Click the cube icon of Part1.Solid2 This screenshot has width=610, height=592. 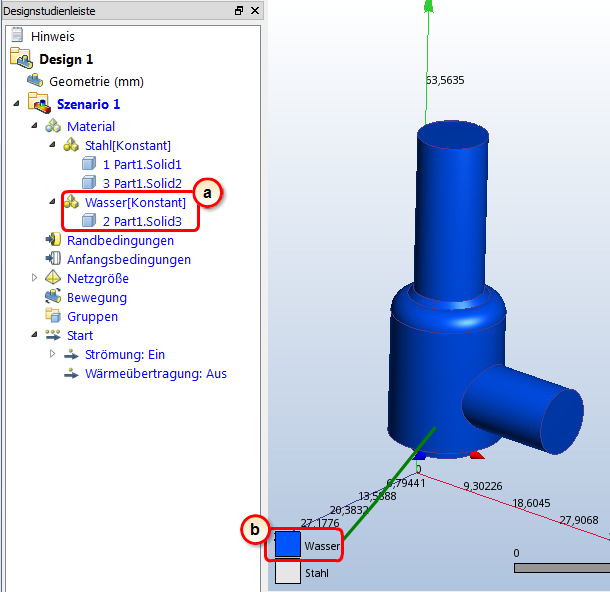tap(89, 182)
